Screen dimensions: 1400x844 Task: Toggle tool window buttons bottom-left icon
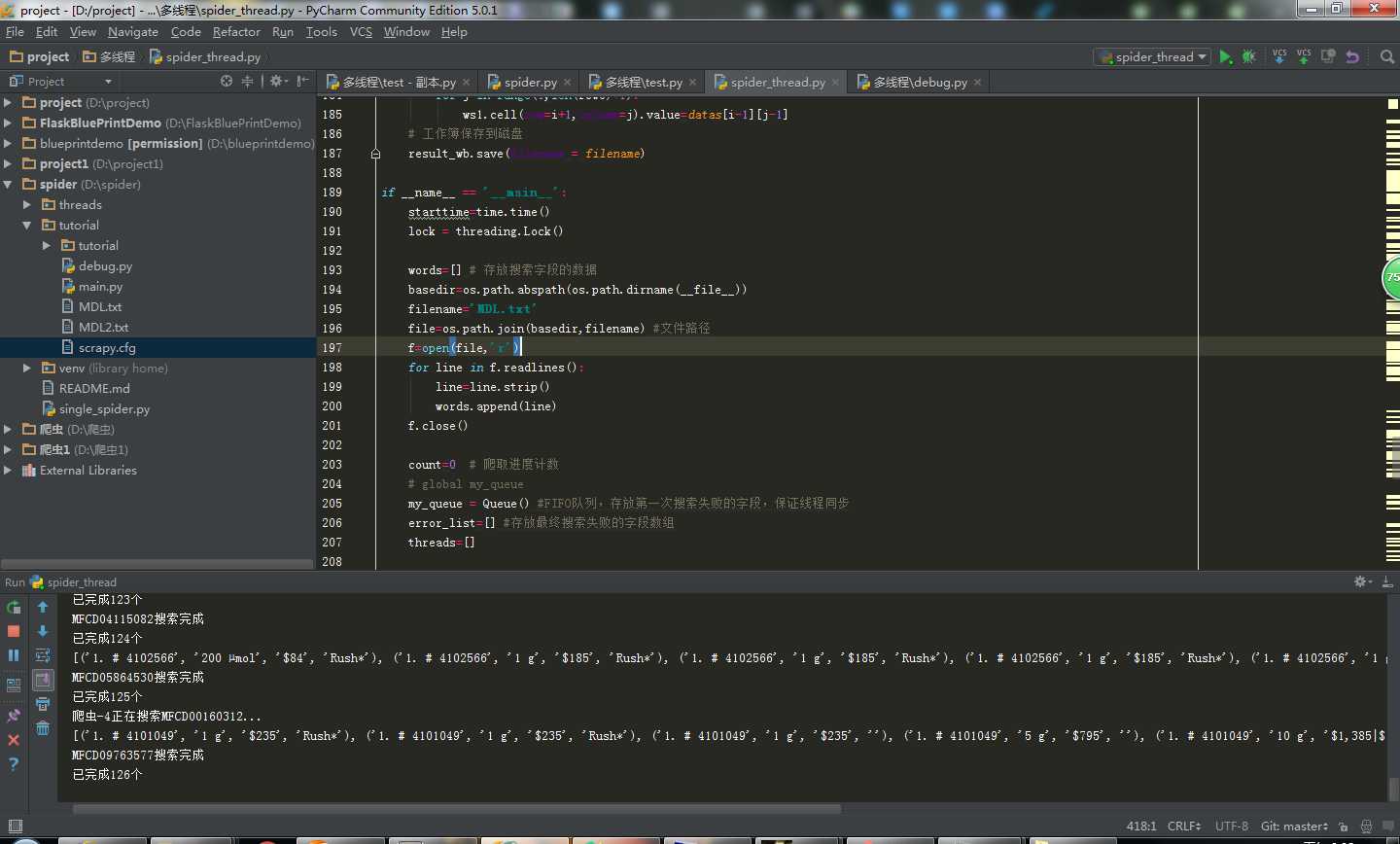(x=15, y=826)
